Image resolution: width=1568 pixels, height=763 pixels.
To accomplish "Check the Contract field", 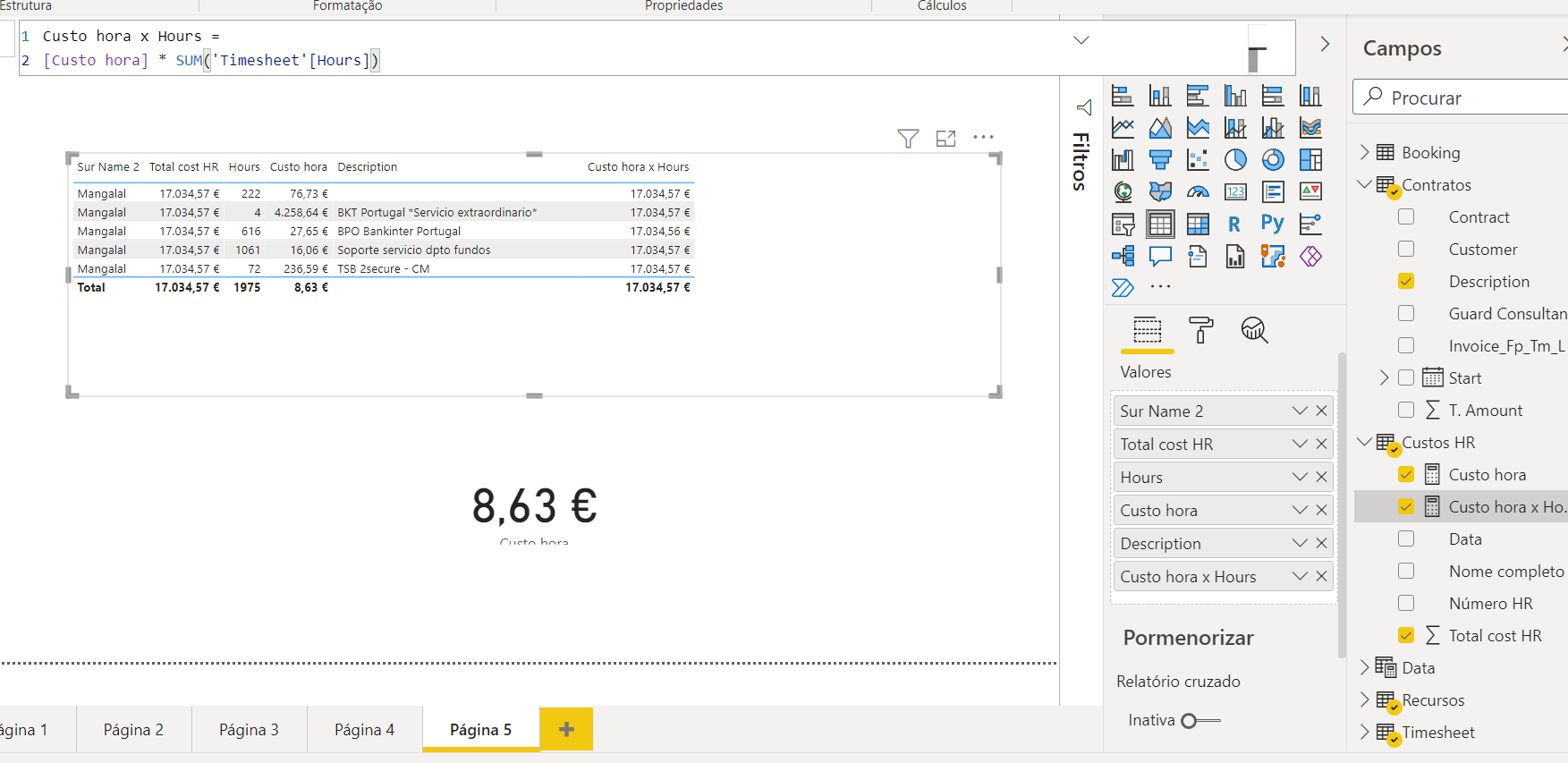I will pyautogui.click(x=1406, y=217).
